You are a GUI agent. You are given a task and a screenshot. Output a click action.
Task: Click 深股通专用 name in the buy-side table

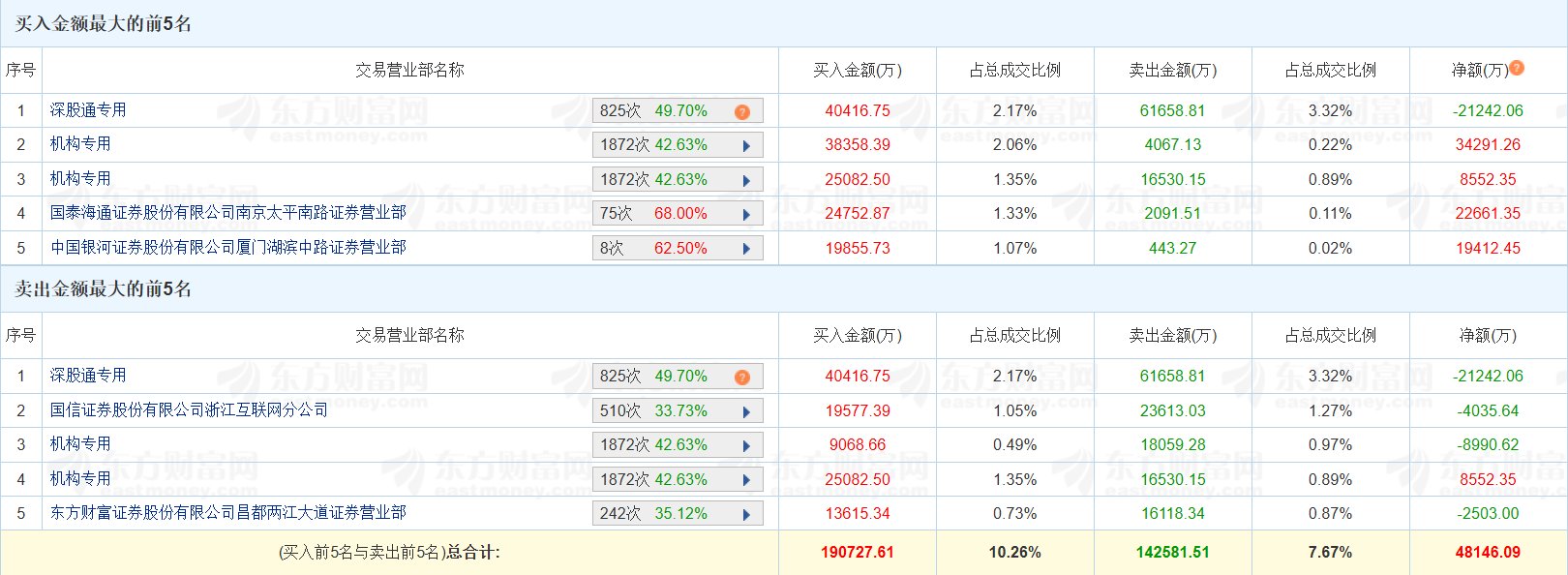(x=88, y=109)
